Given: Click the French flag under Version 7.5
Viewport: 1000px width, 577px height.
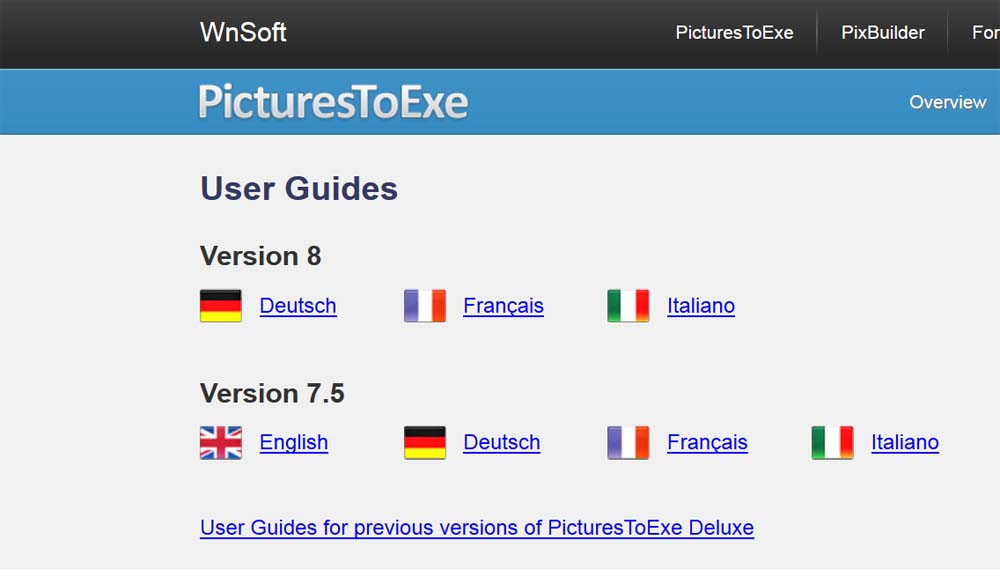Looking at the screenshot, I should tap(628, 442).
